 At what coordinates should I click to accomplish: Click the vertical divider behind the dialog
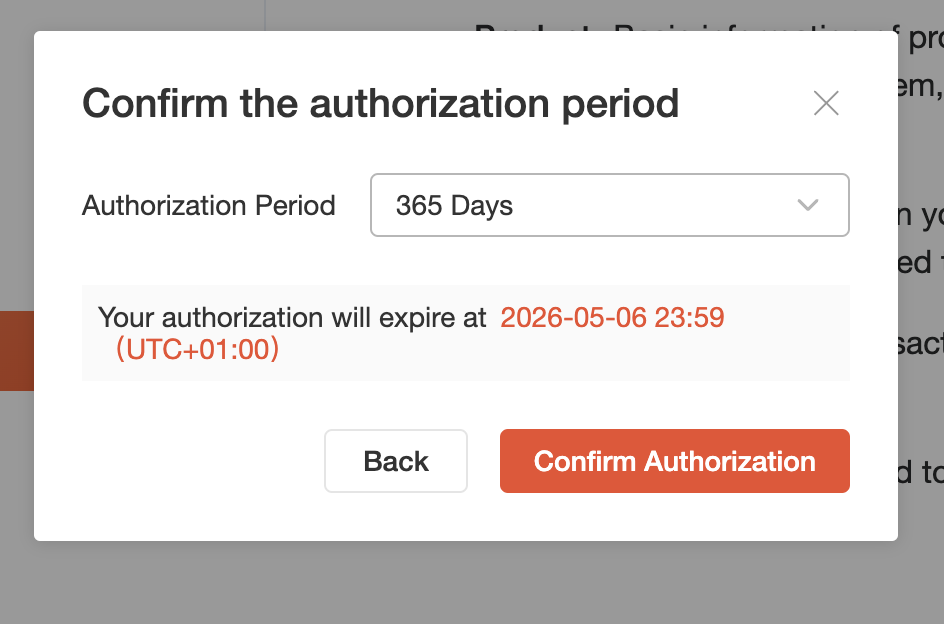264,15
